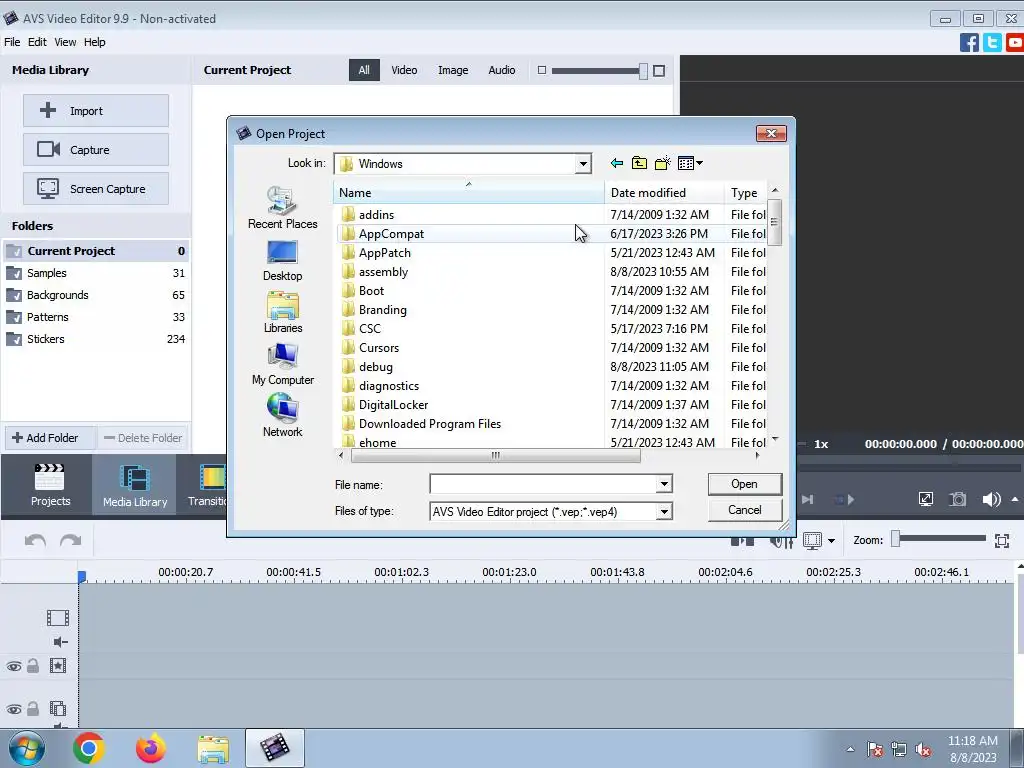The width and height of the screenshot is (1024, 768).
Task: Open the Transitions section in the toolbar
Action: (x=206, y=485)
